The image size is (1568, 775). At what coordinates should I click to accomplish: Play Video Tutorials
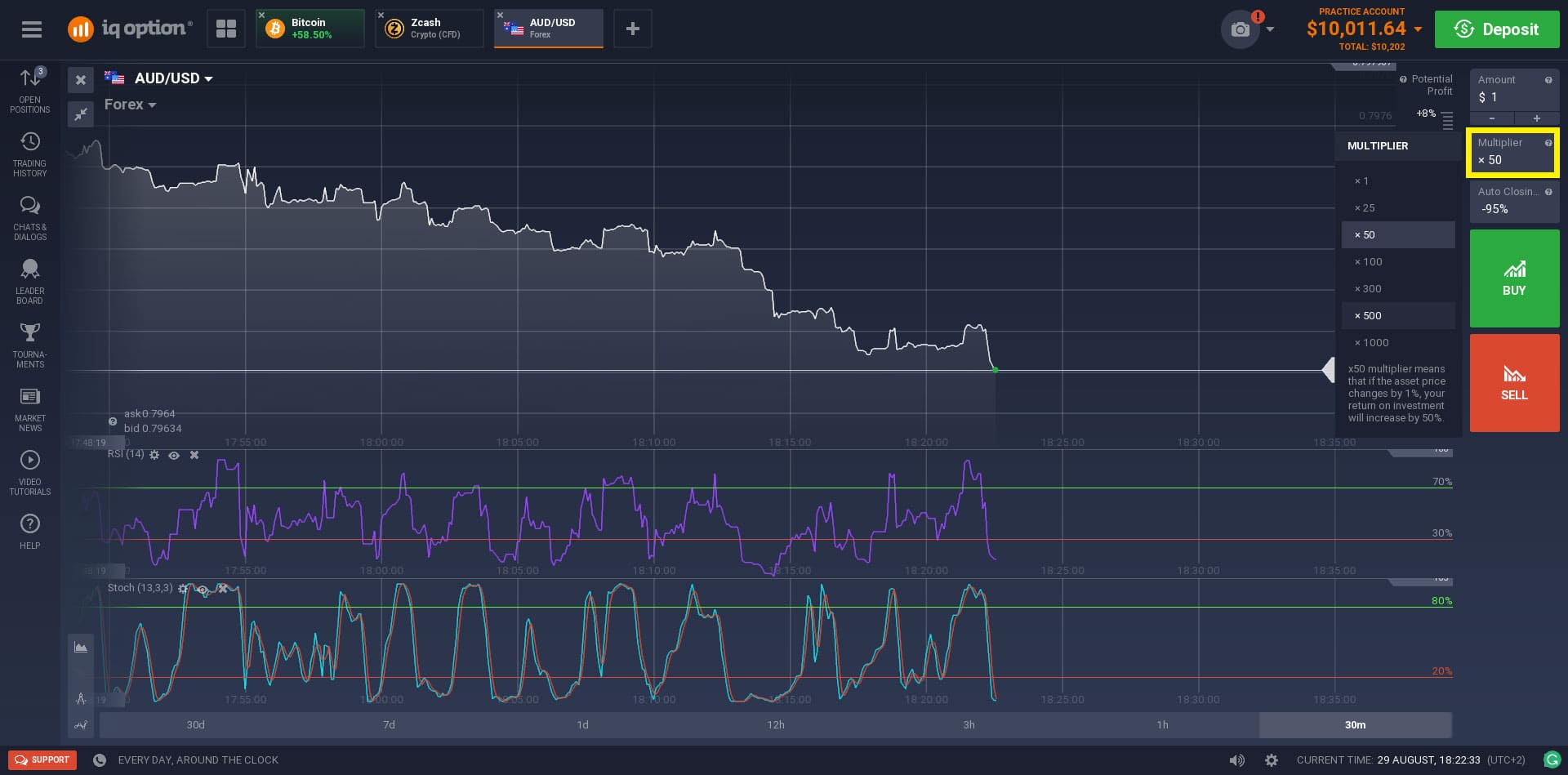pyautogui.click(x=30, y=474)
